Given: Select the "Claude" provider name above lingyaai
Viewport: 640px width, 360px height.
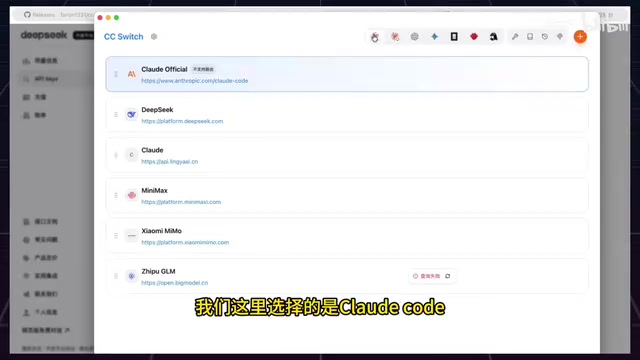Looking at the screenshot, I should coord(152,150).
